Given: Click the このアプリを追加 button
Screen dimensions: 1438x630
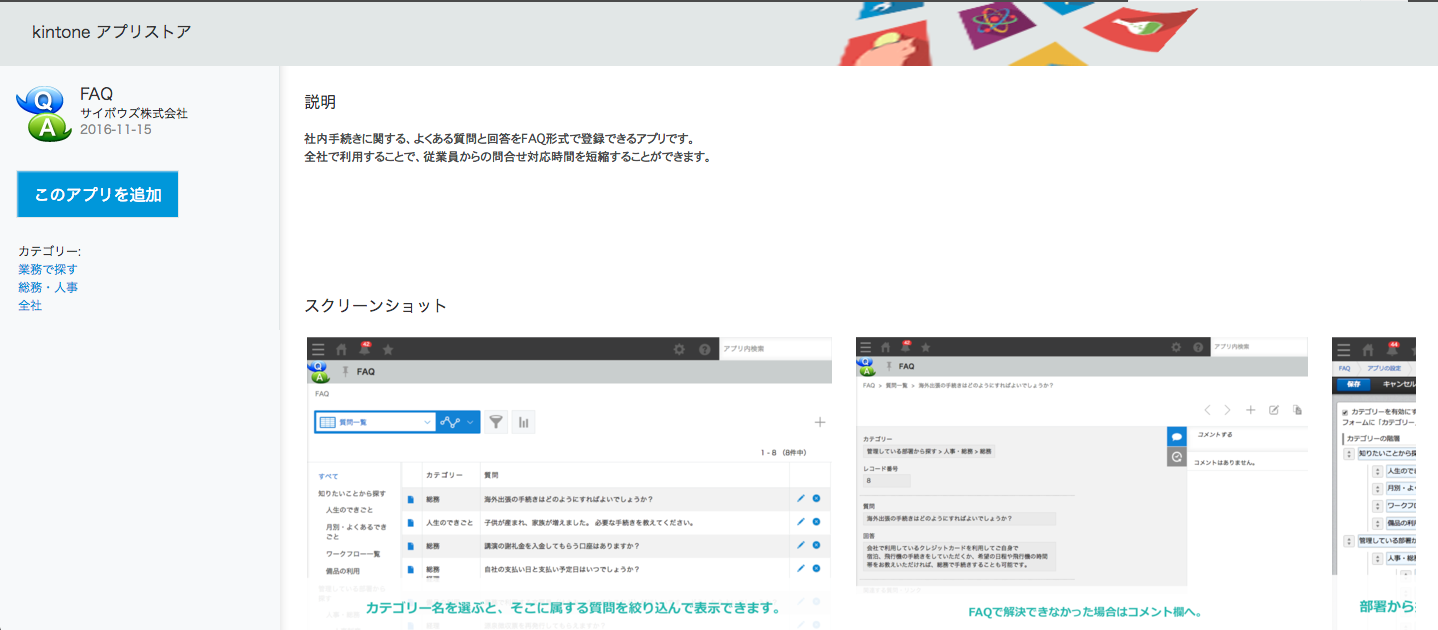Looking at the screenshot, I should click(97, 194).
